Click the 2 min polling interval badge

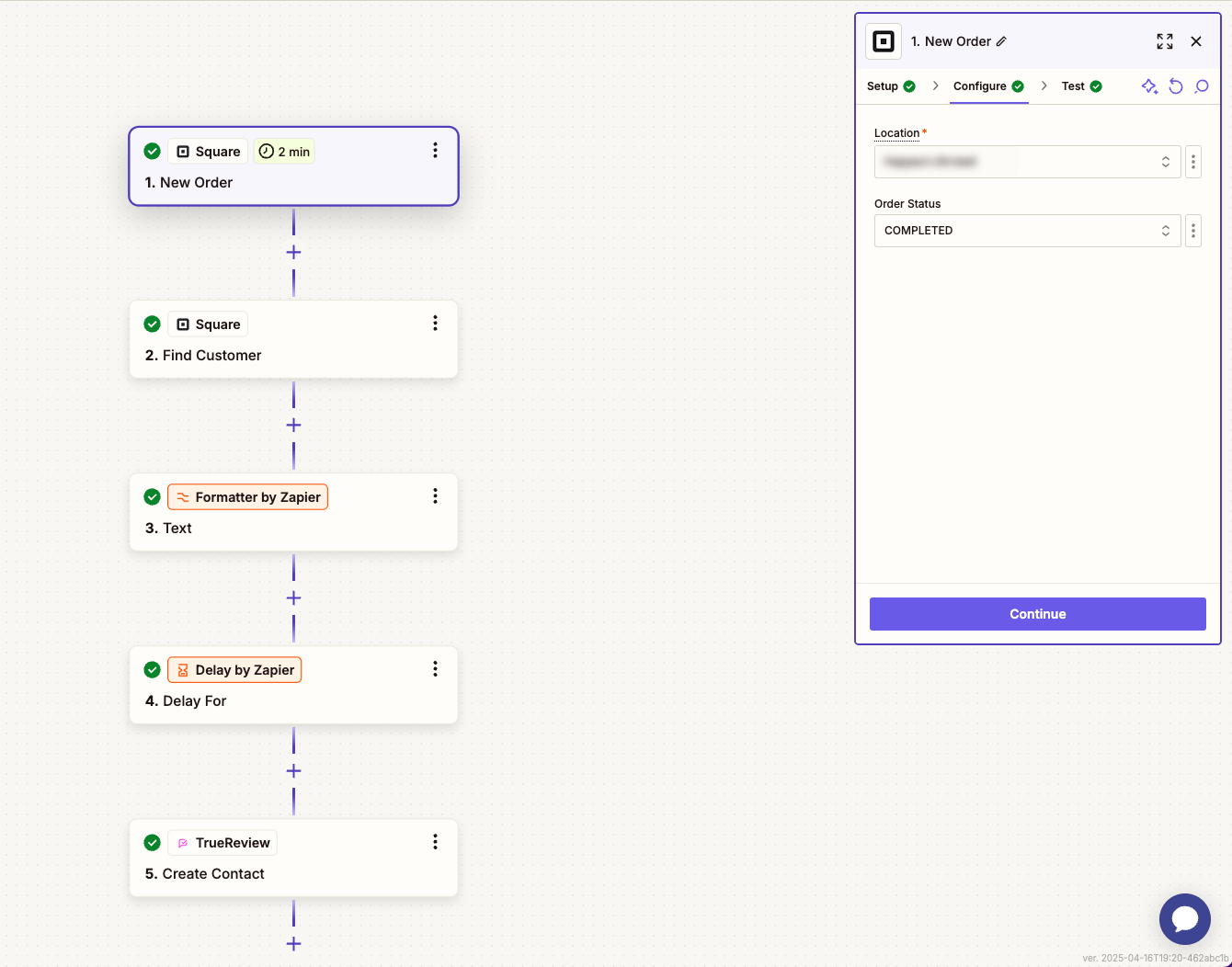(x=284, y=152)
